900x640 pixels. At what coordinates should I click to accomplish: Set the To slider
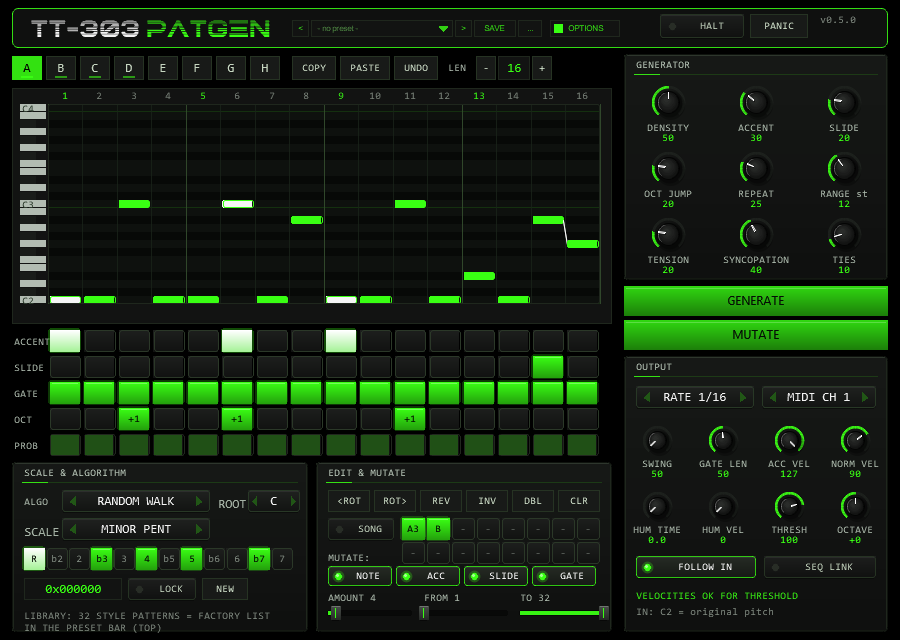point(564,613)
